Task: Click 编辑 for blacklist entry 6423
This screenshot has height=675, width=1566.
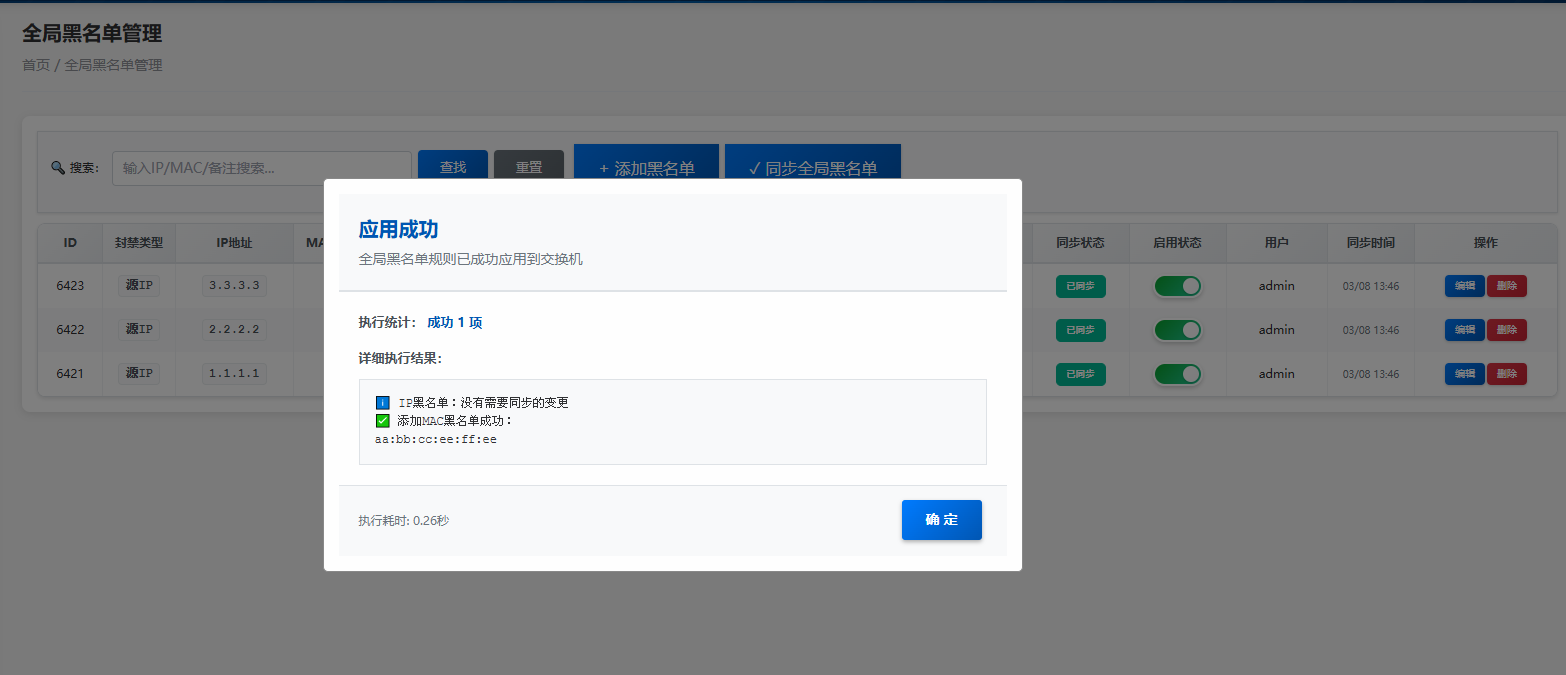Action: coord(1464,285)
